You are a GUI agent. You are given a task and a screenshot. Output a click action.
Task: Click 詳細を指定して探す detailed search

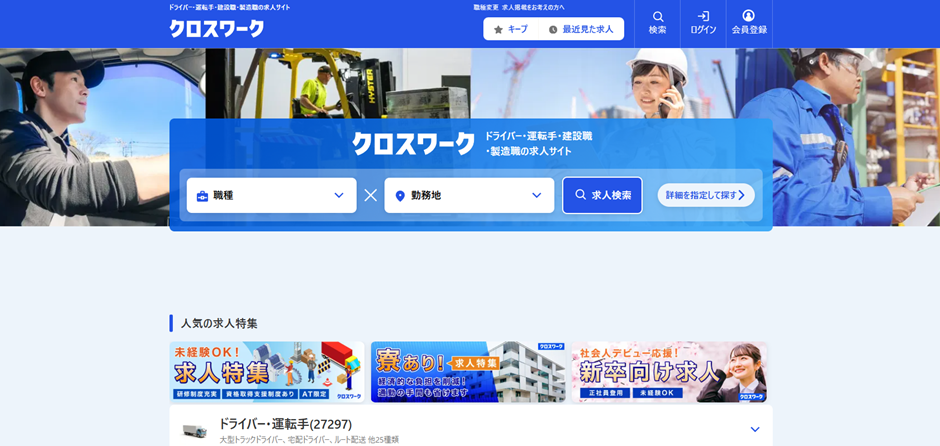(706, 195)
